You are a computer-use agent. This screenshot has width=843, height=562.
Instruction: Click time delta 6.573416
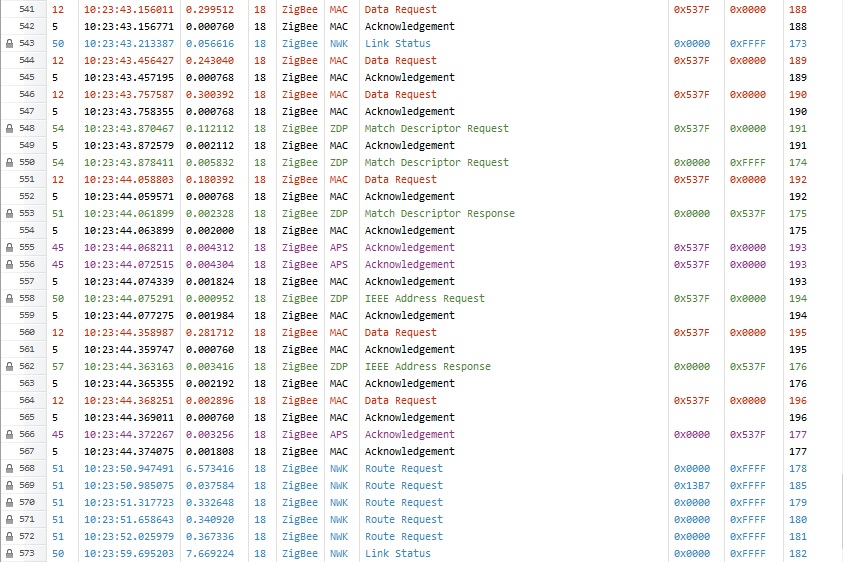coord(210,468)
